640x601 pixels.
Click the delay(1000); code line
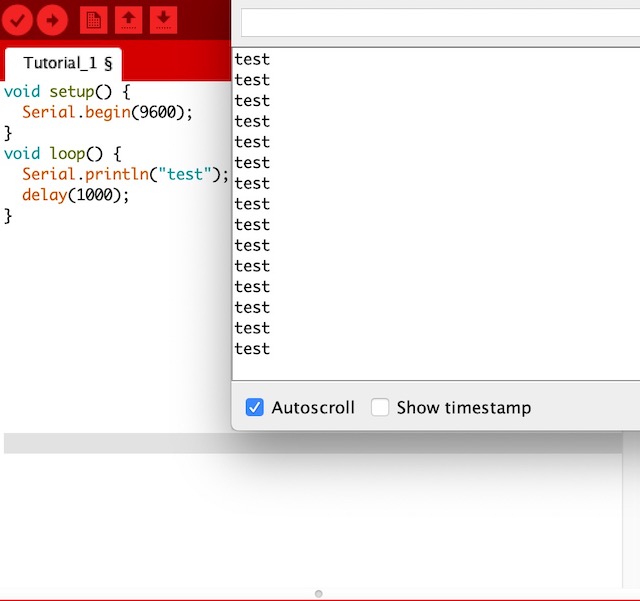click(x=76, y=195)
